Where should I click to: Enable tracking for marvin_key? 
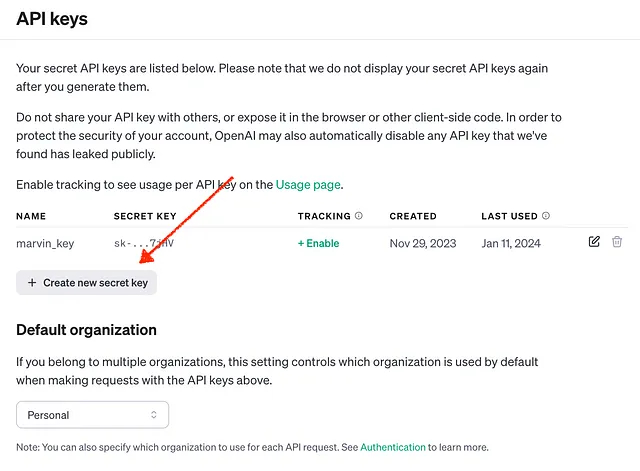[318, 243]
